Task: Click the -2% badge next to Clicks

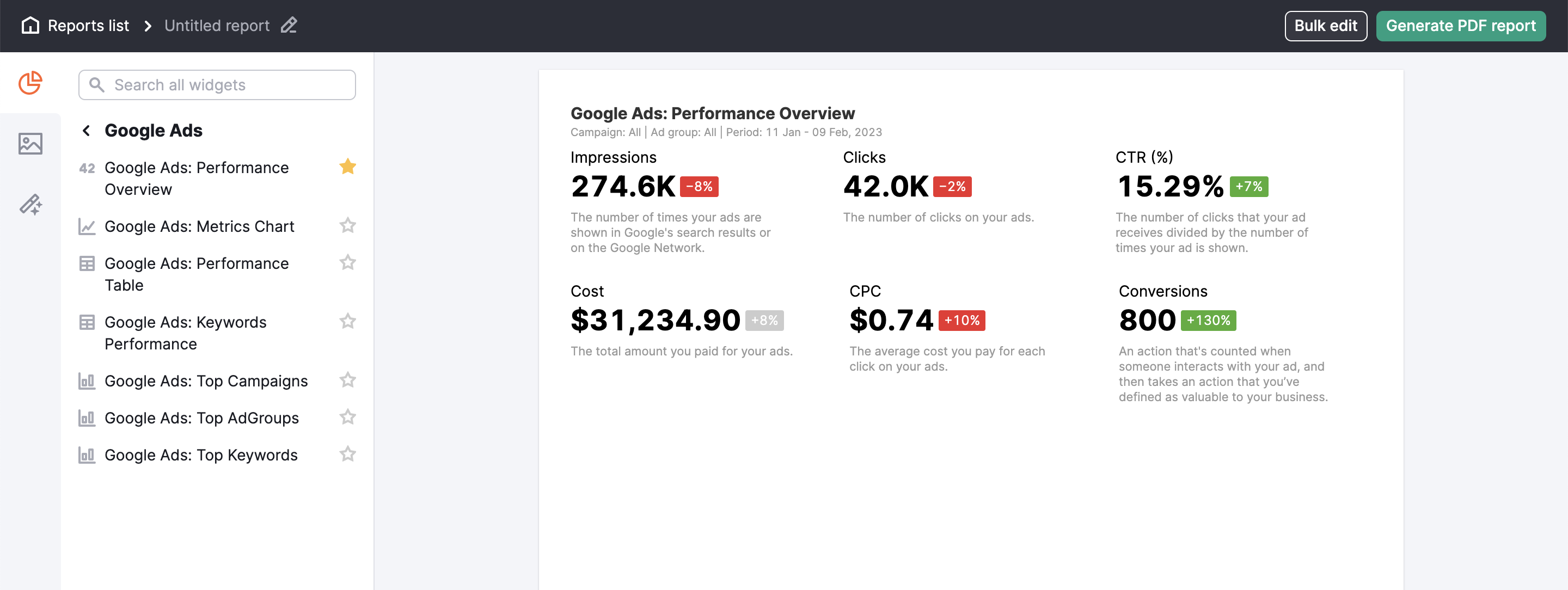Action: point(952,187)
